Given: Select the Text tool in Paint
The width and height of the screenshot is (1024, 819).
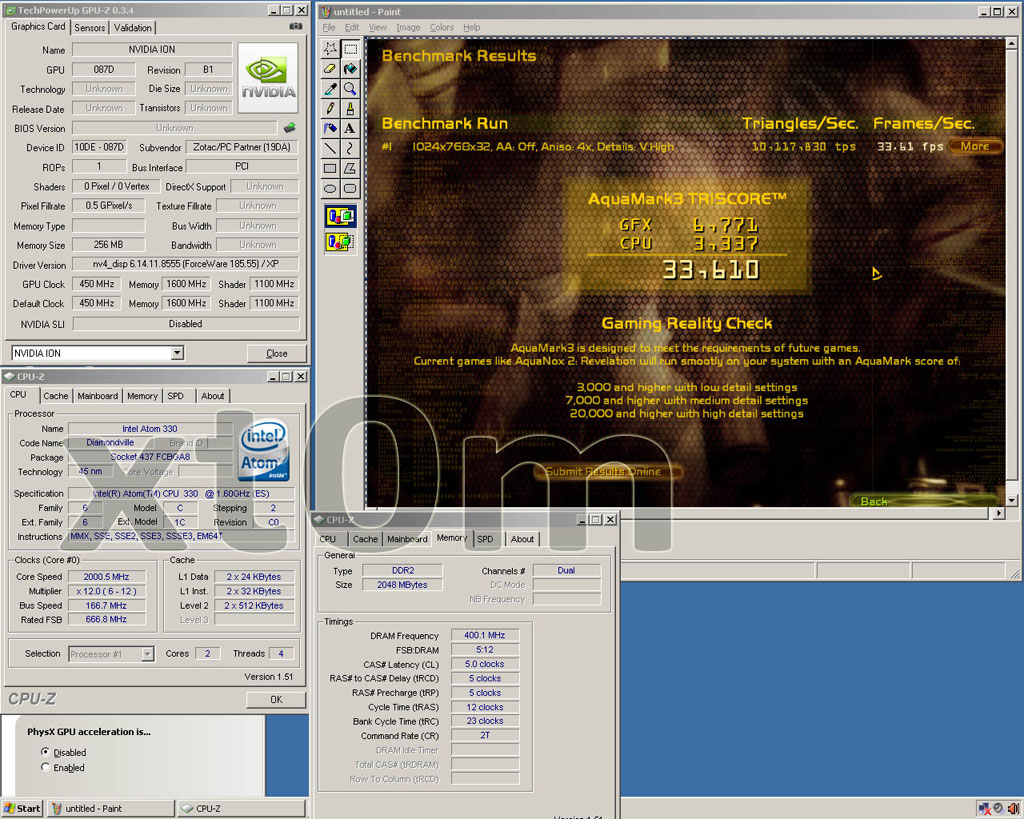Looking at the screenshot, I should [x=351, y=129].
